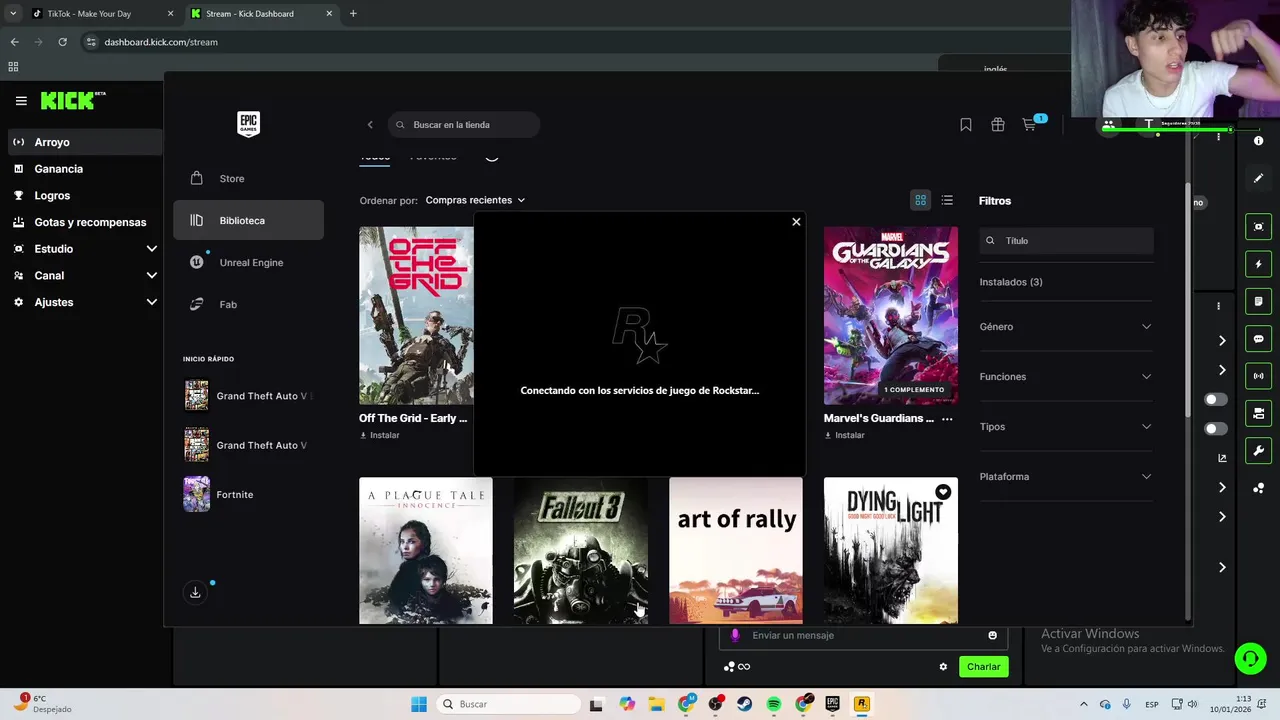
Task: Click the Kick info icon
Action: (x=1258, y=141)
